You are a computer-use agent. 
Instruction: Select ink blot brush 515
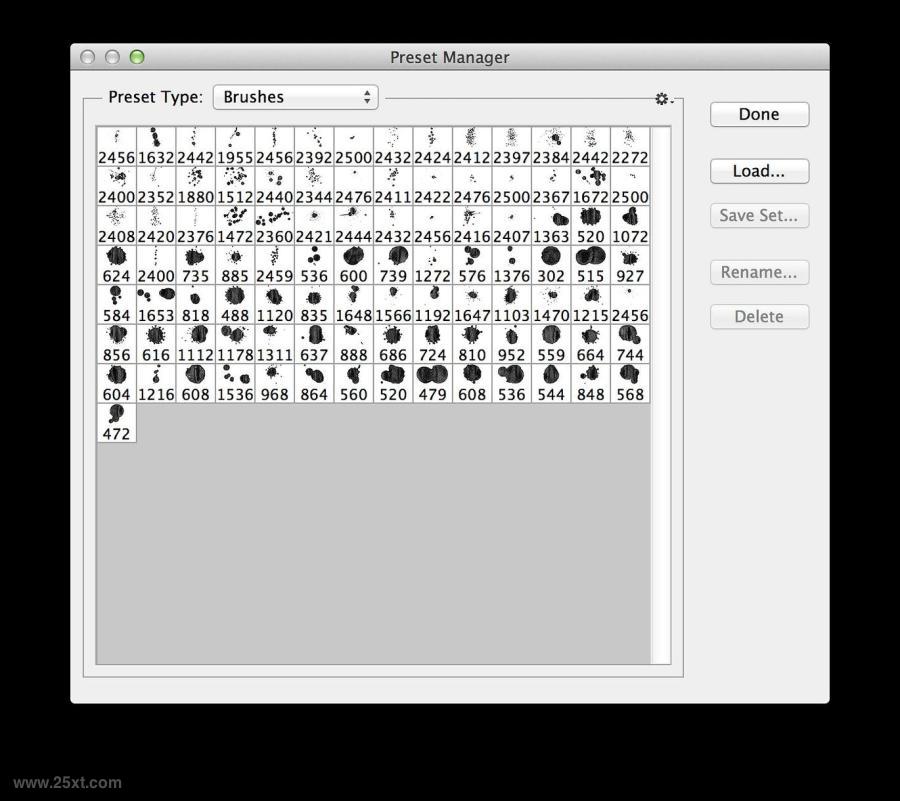[591, 266]
